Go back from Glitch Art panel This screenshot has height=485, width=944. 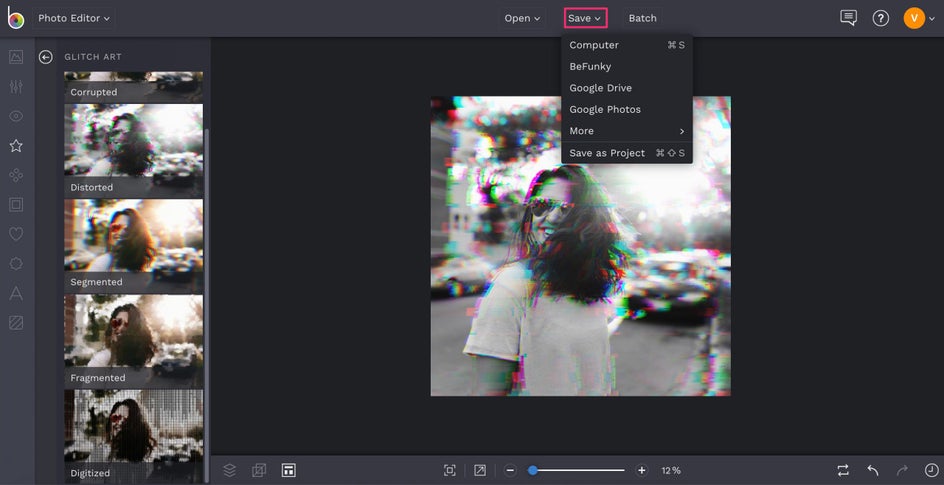(46, 57)
